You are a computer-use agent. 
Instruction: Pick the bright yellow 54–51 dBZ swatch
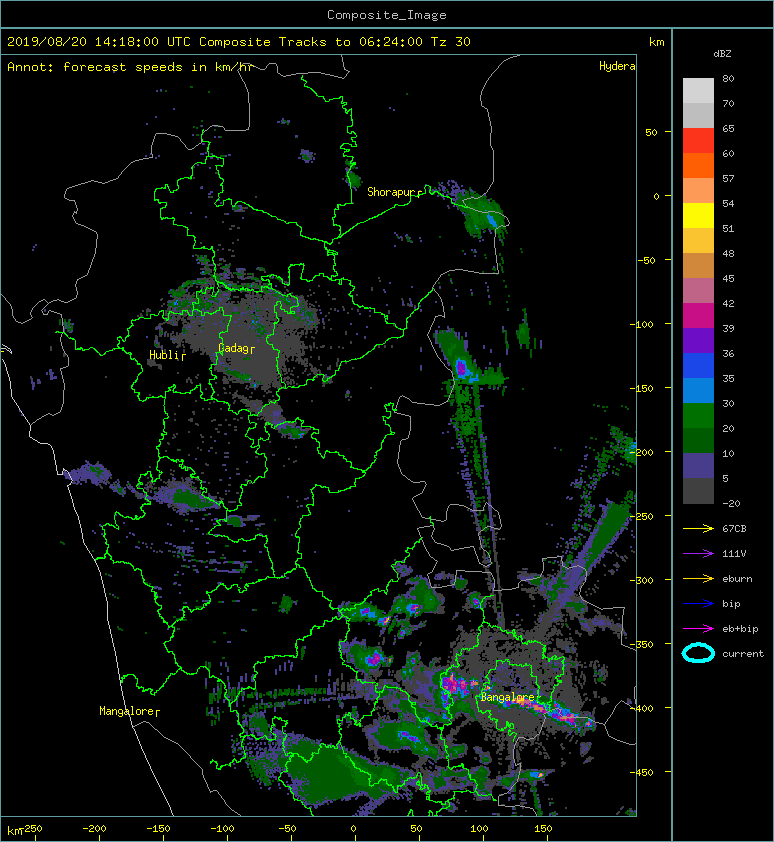tap(698, 216)
